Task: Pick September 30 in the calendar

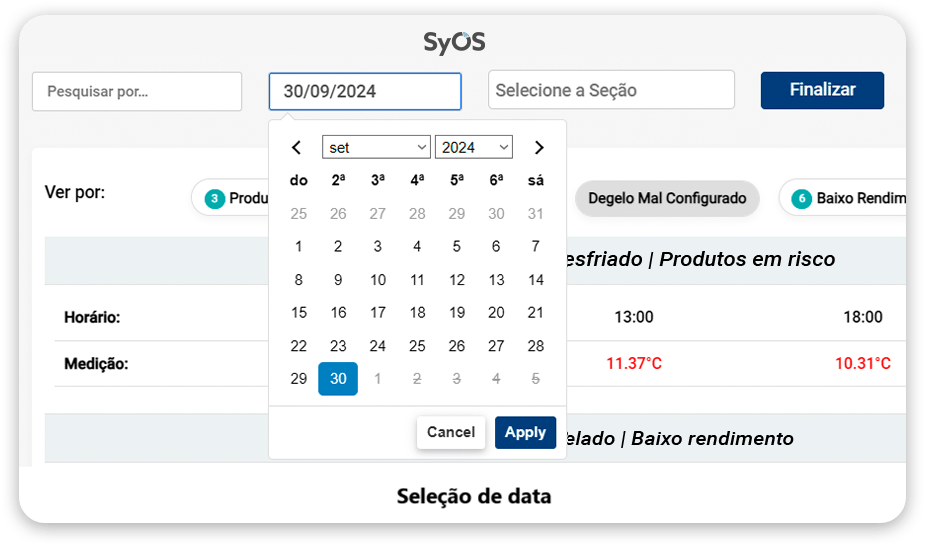Action: [338, 379]
